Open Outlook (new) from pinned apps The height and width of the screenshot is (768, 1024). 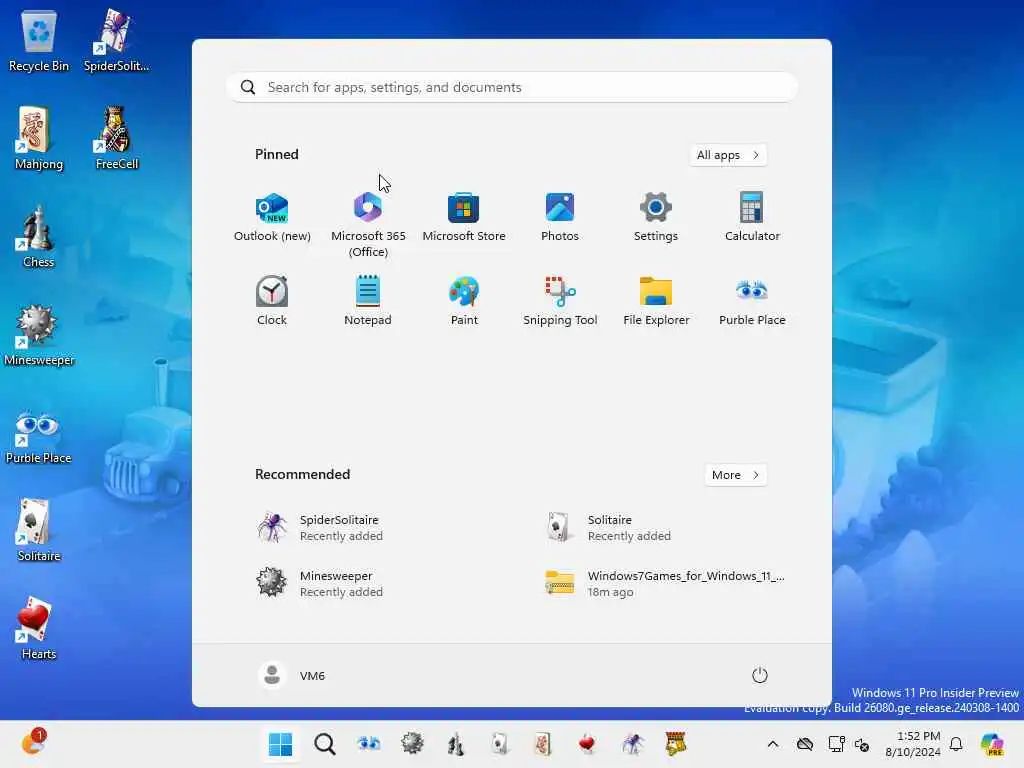[x=272, y=217]
